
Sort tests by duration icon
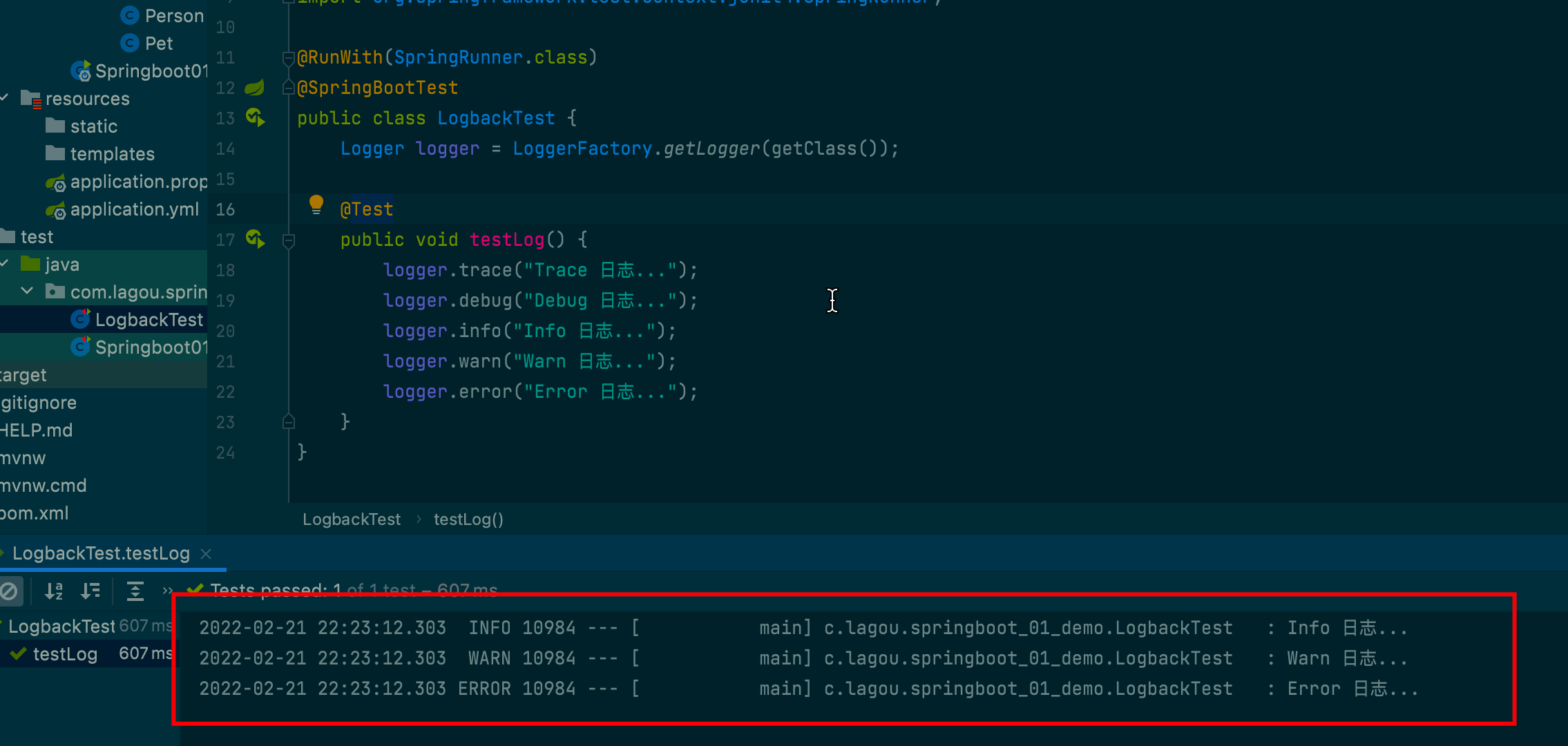point(90,591)
